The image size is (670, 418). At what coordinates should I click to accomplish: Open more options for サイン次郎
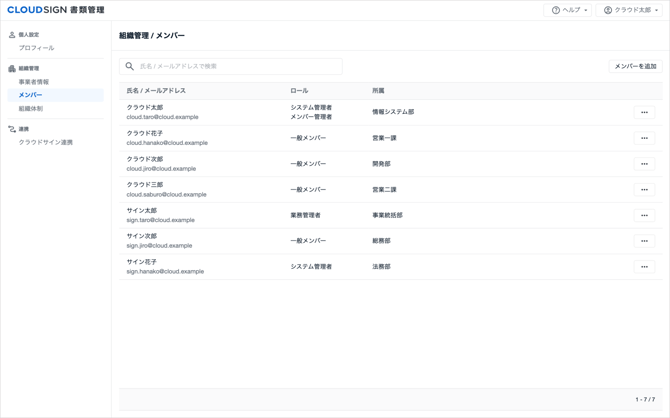644,241
